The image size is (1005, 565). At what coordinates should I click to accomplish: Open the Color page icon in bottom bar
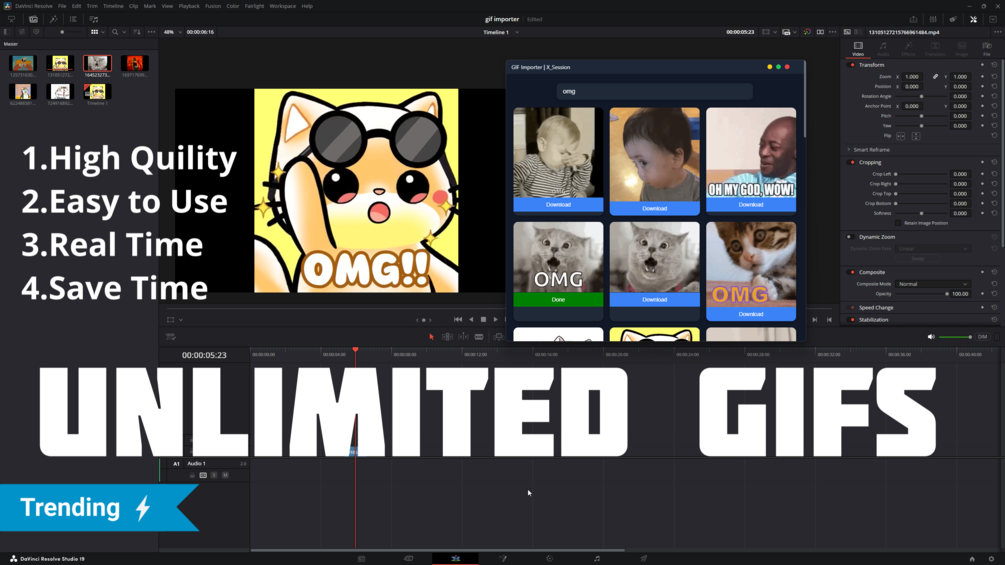[549, 559]
